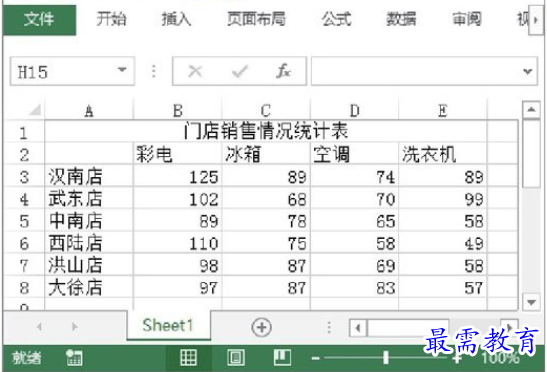Open the 插入 ribbon tab
The image size is (547, 372).
(176, 19)
